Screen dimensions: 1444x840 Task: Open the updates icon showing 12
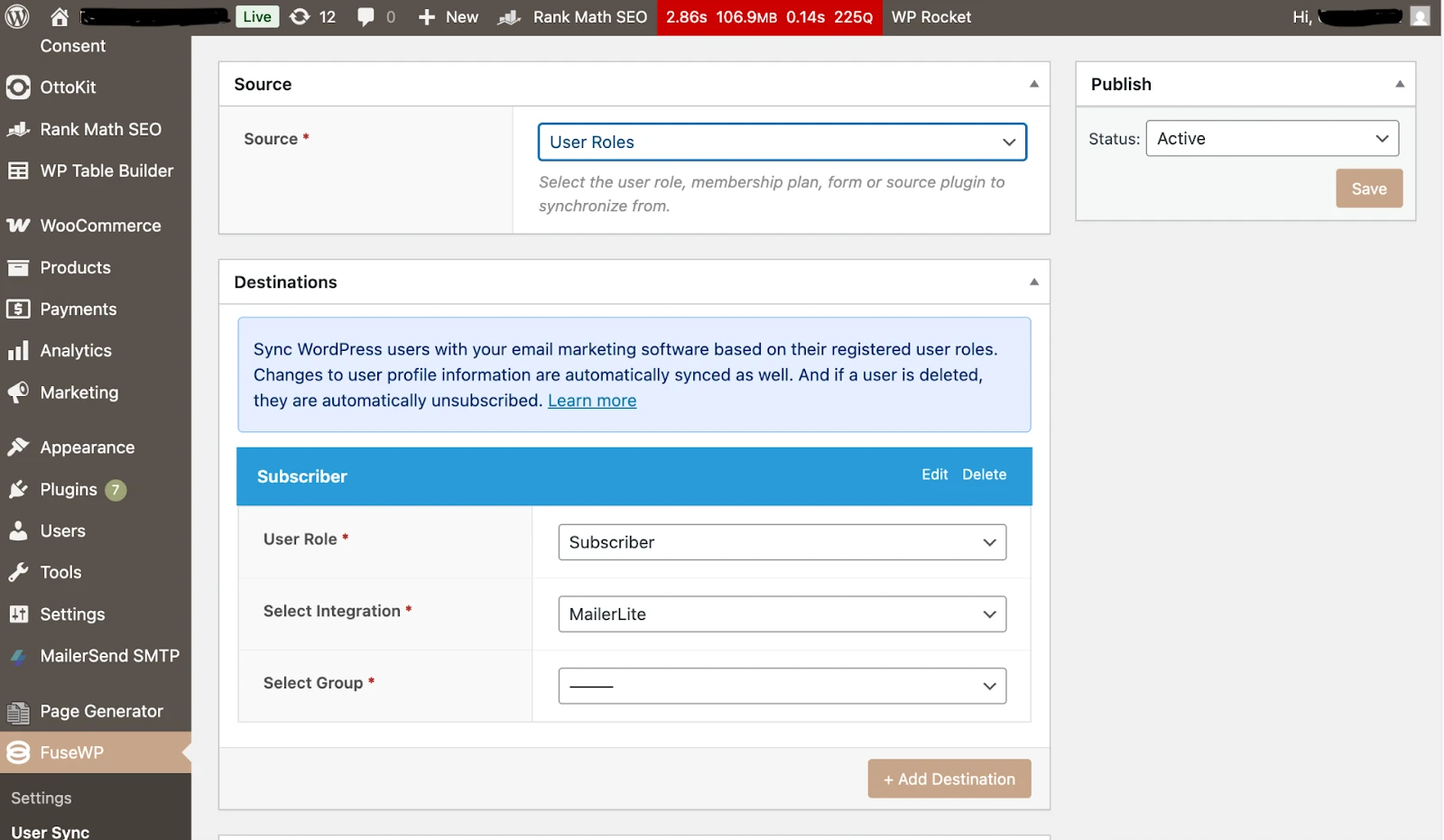300,16
